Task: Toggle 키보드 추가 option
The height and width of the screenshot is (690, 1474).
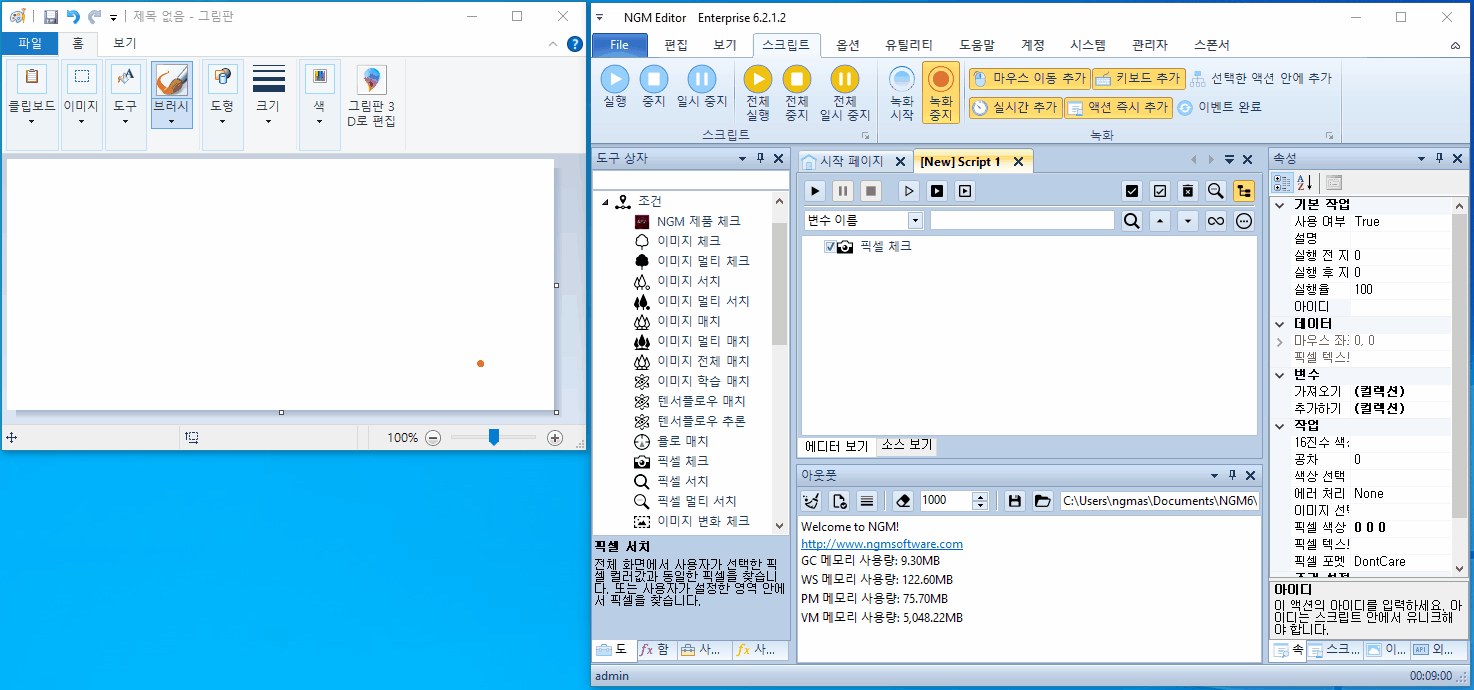Action: click(x=1138, y=78)
